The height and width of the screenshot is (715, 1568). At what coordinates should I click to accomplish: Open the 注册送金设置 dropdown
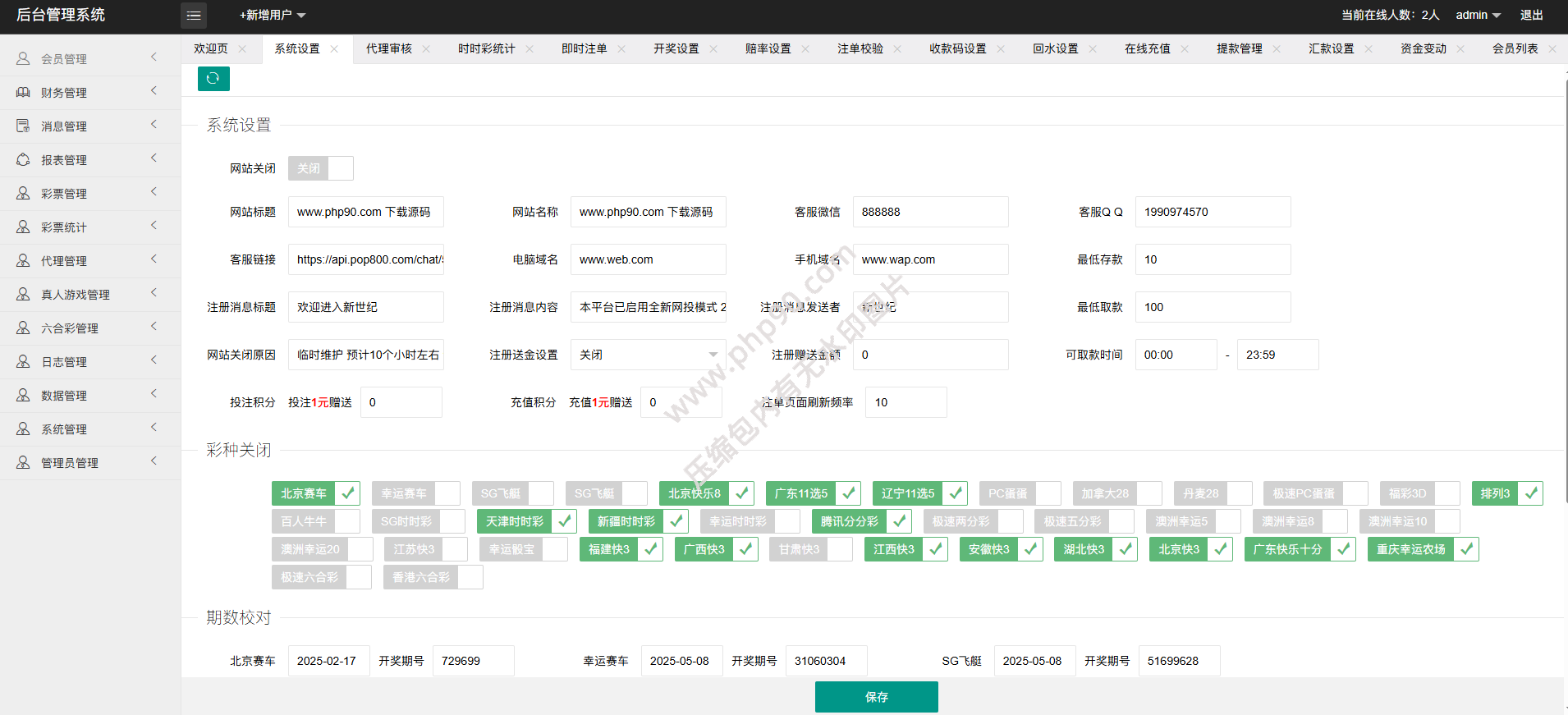tap(648, 355)
